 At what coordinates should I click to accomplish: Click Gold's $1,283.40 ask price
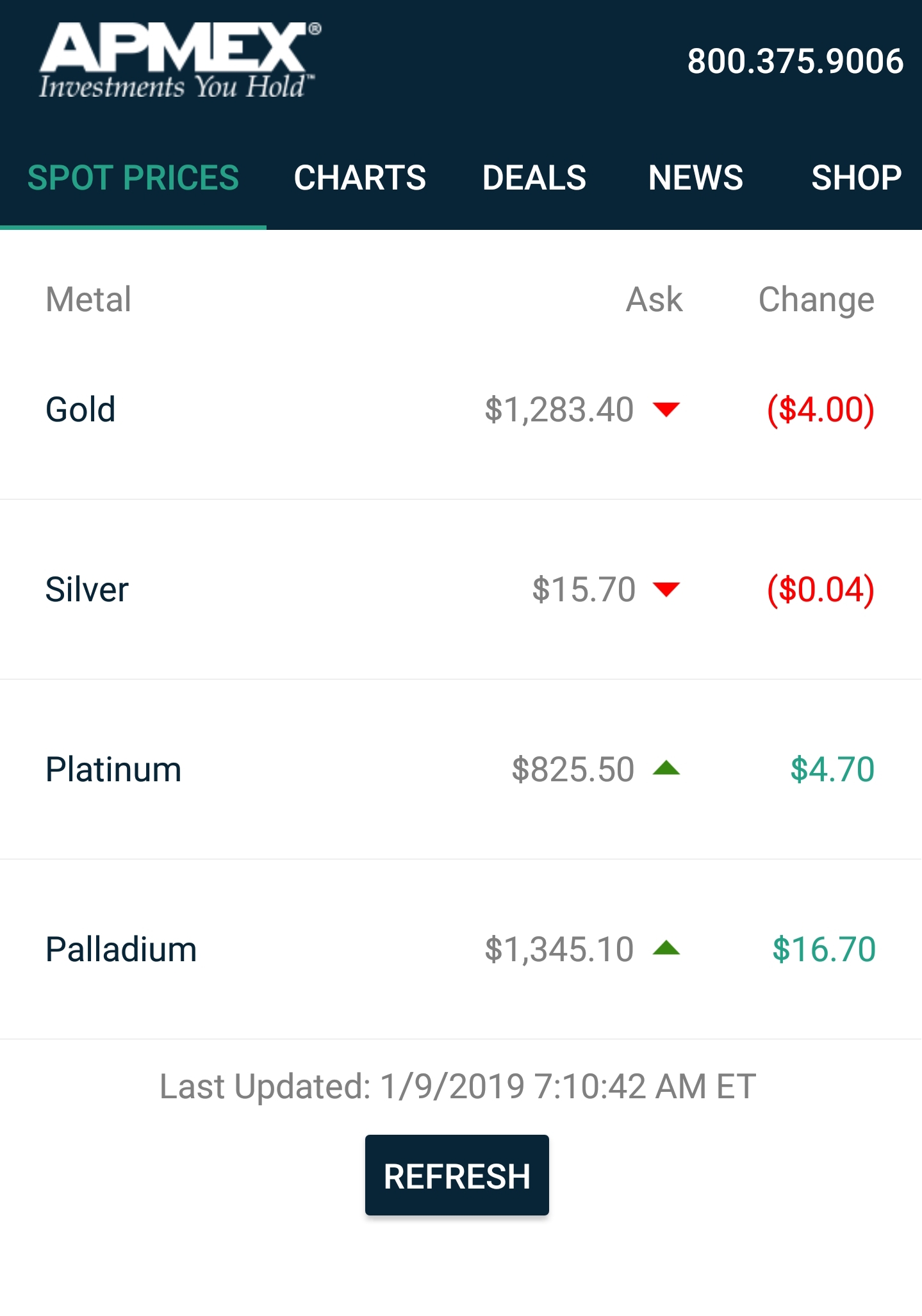point(559,410)
